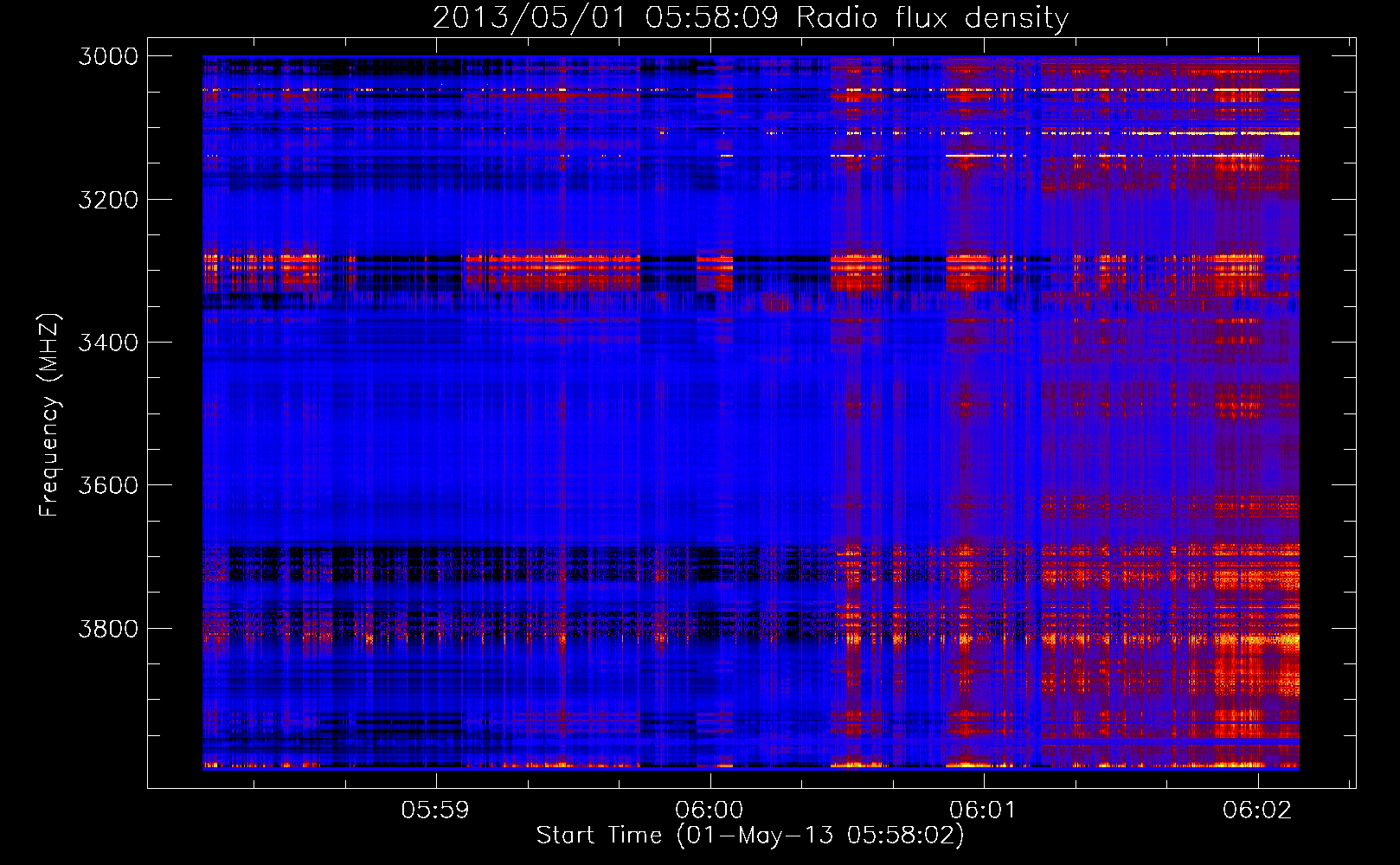
Task: Click the 'Frequency (MHZ)' y-axis label
Action: coord(49,415)
